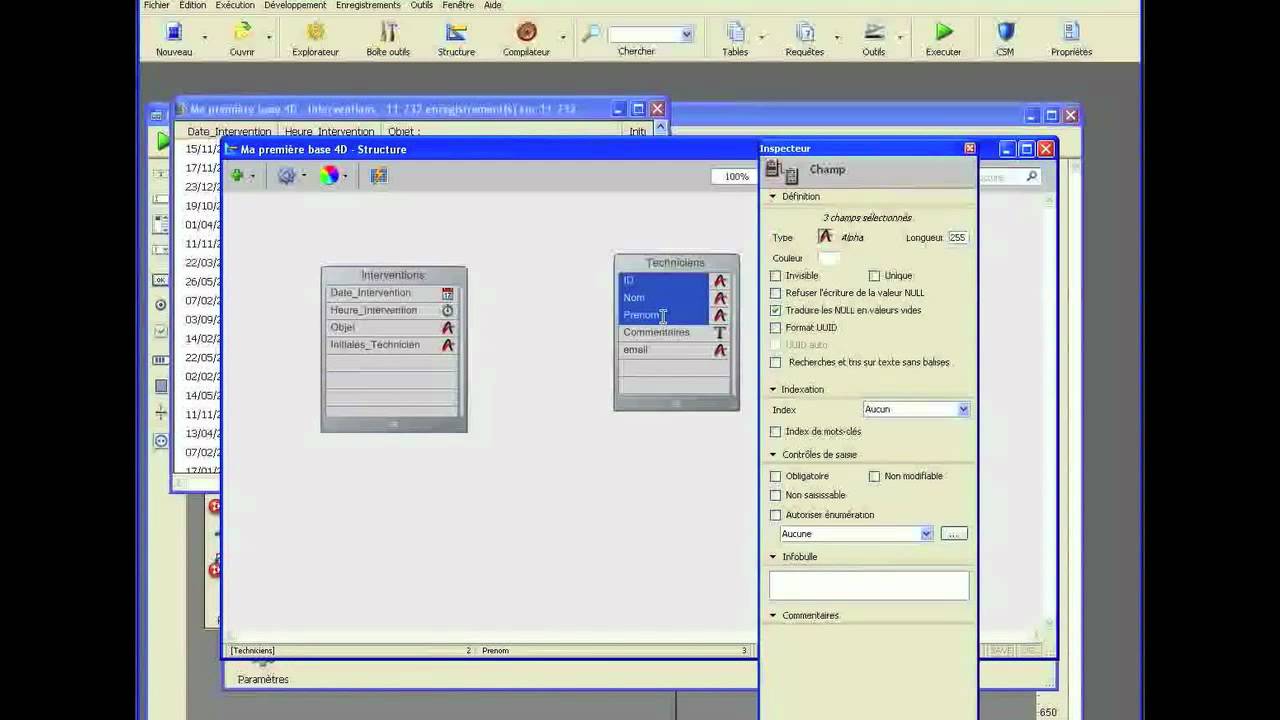The height and width of the screenshot is (720, 1280).
Task: Open the Fichier menu
Action: (157, 5)
